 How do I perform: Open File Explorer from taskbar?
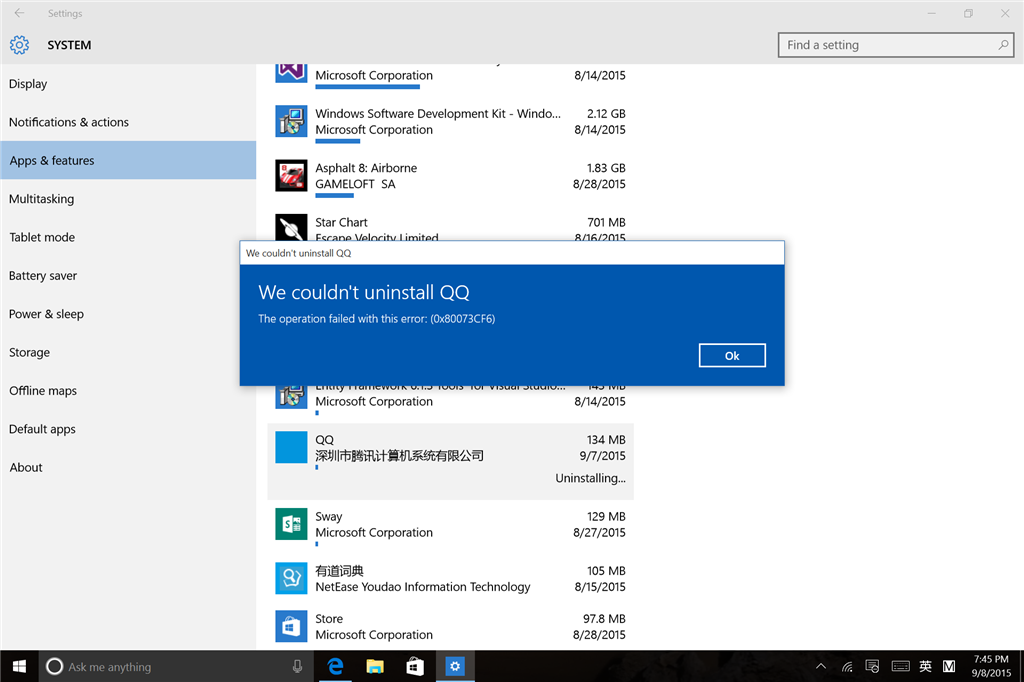375,666
